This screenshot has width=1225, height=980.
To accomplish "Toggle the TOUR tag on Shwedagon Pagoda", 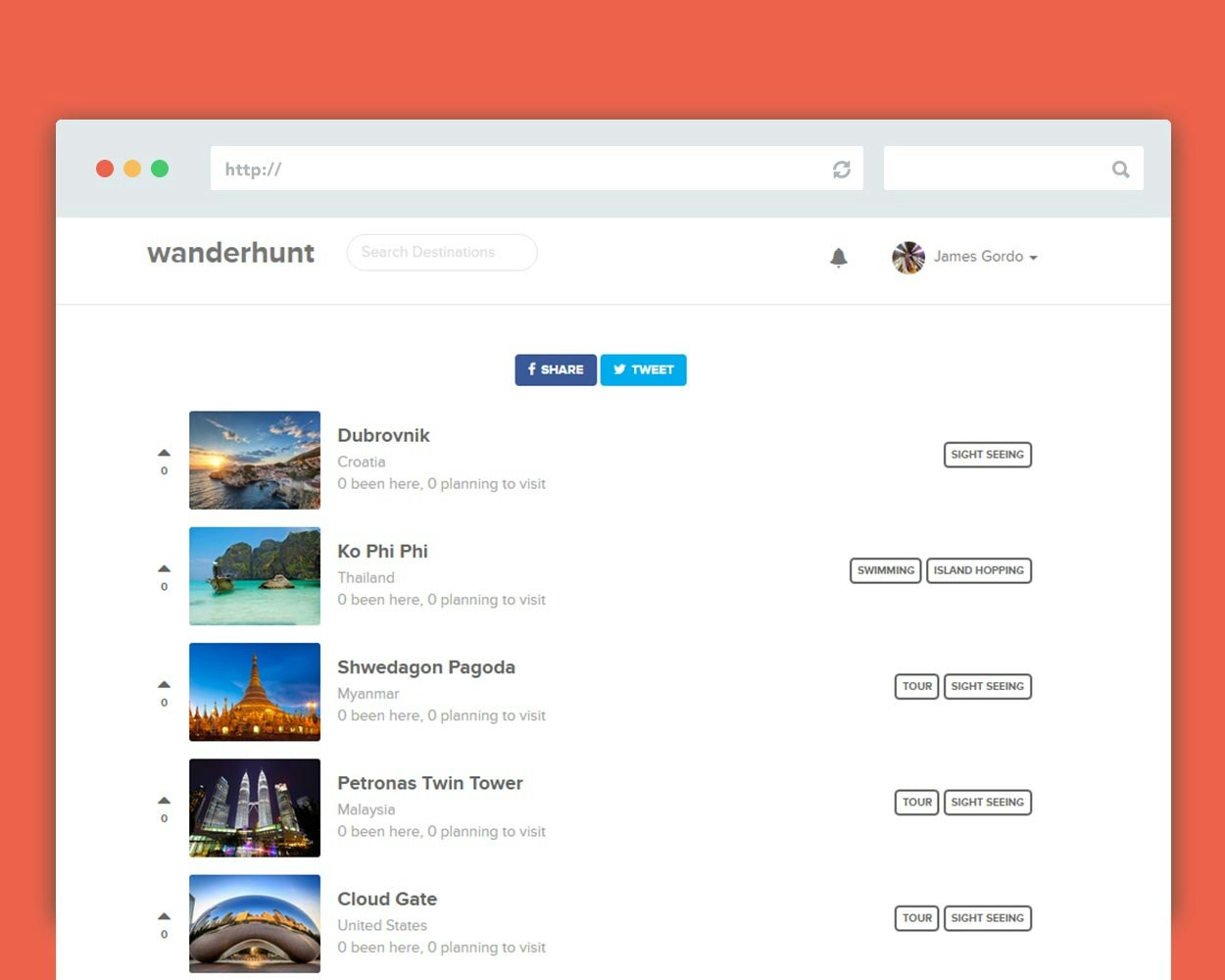I will tap(916, 686).
